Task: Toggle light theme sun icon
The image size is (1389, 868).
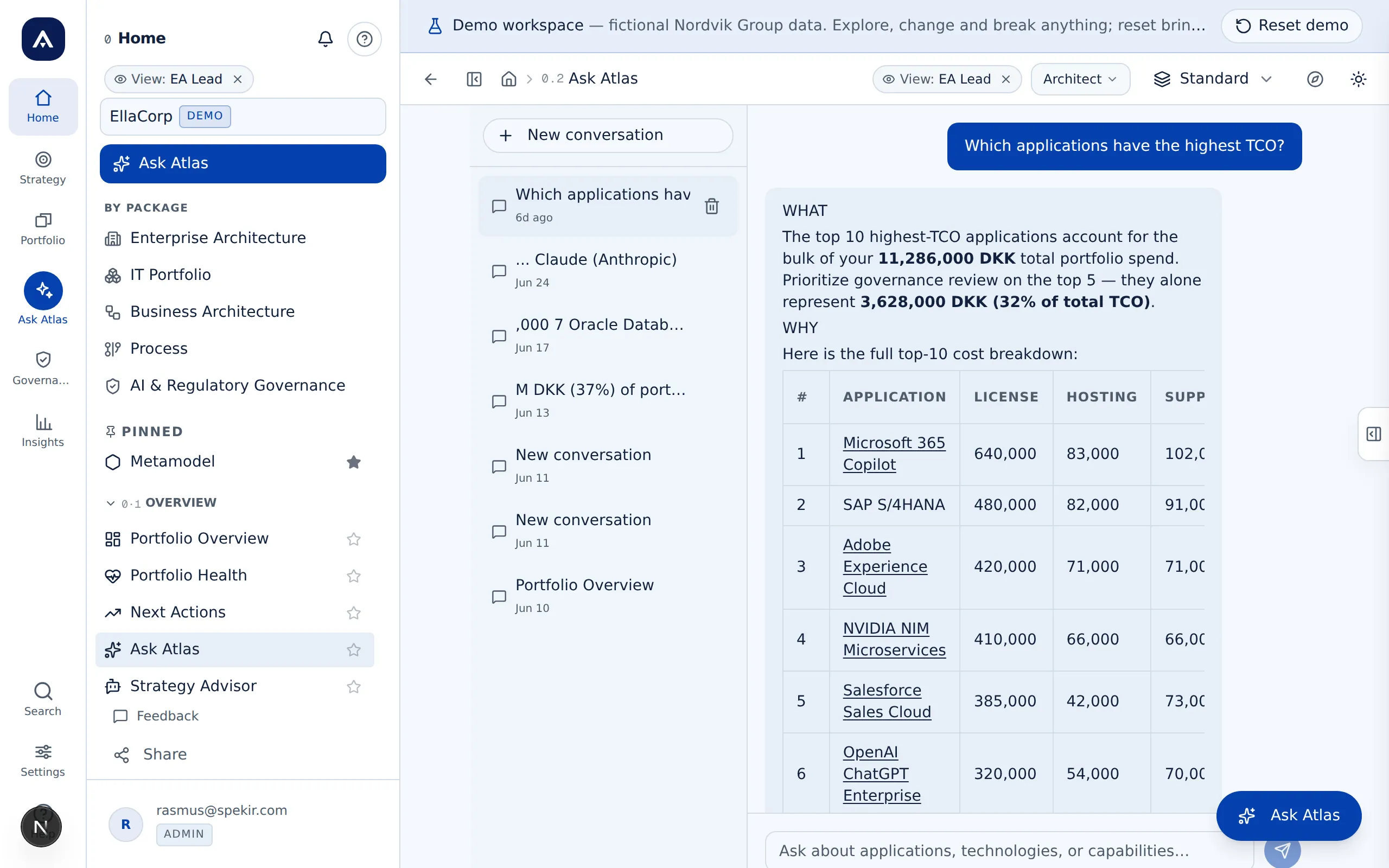Action: 1359,79
